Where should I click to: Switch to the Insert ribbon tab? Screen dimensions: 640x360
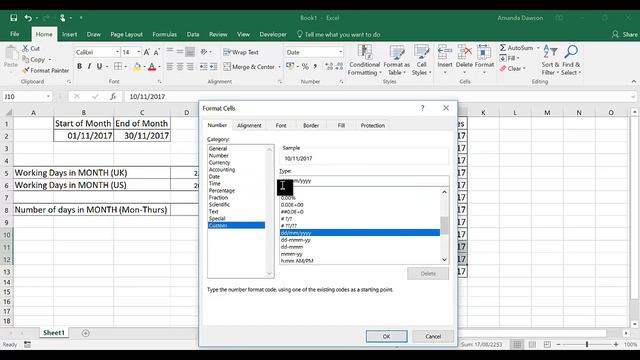[69, 34]
